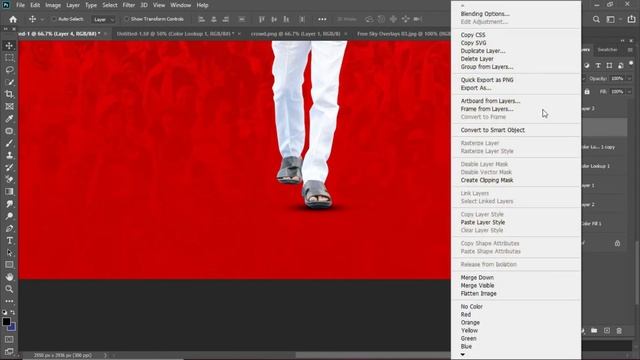This screenshot has width=640, height=360.
Task: Select the Pen tool
Action: pos(9,228)
